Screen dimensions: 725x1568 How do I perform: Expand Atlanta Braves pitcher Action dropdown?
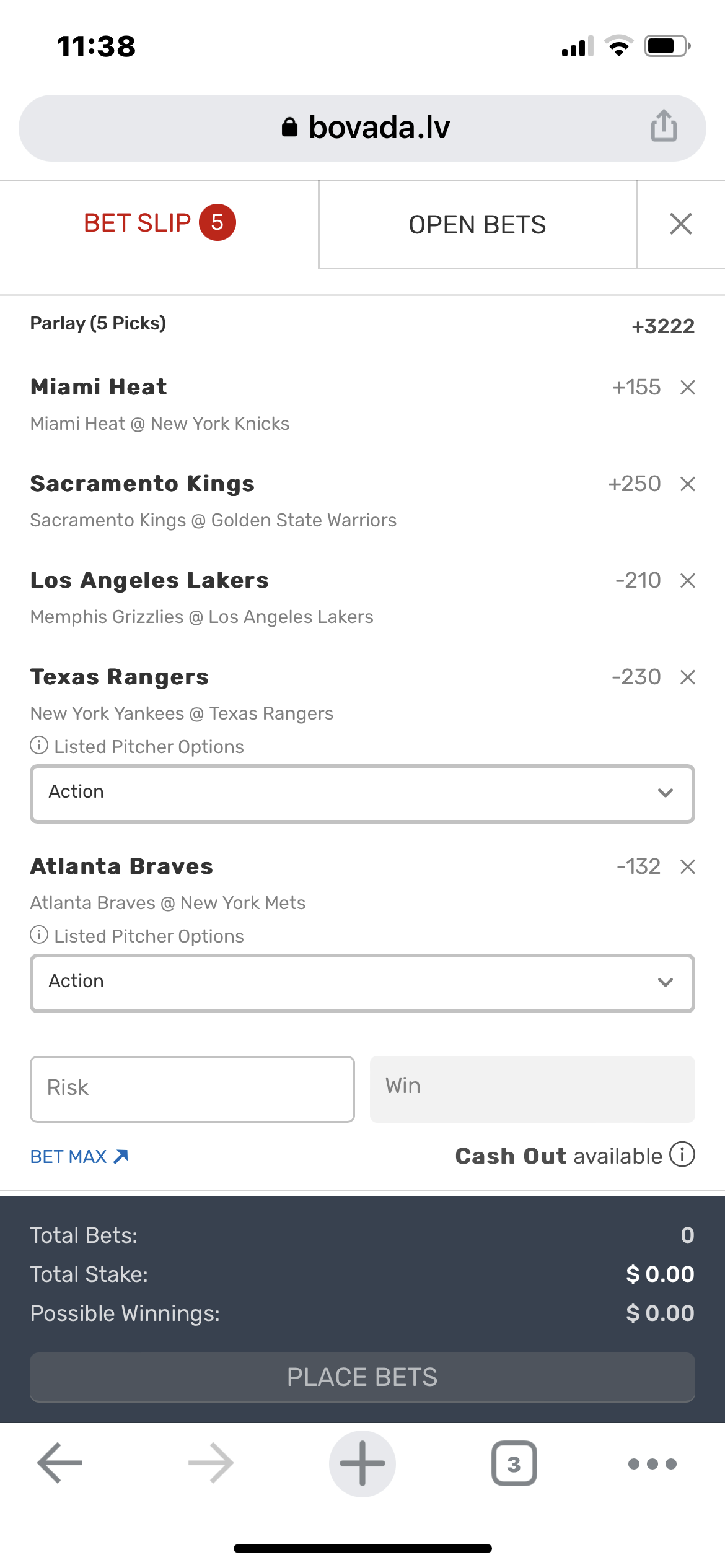pyautogui.click(x=362, y=983)
